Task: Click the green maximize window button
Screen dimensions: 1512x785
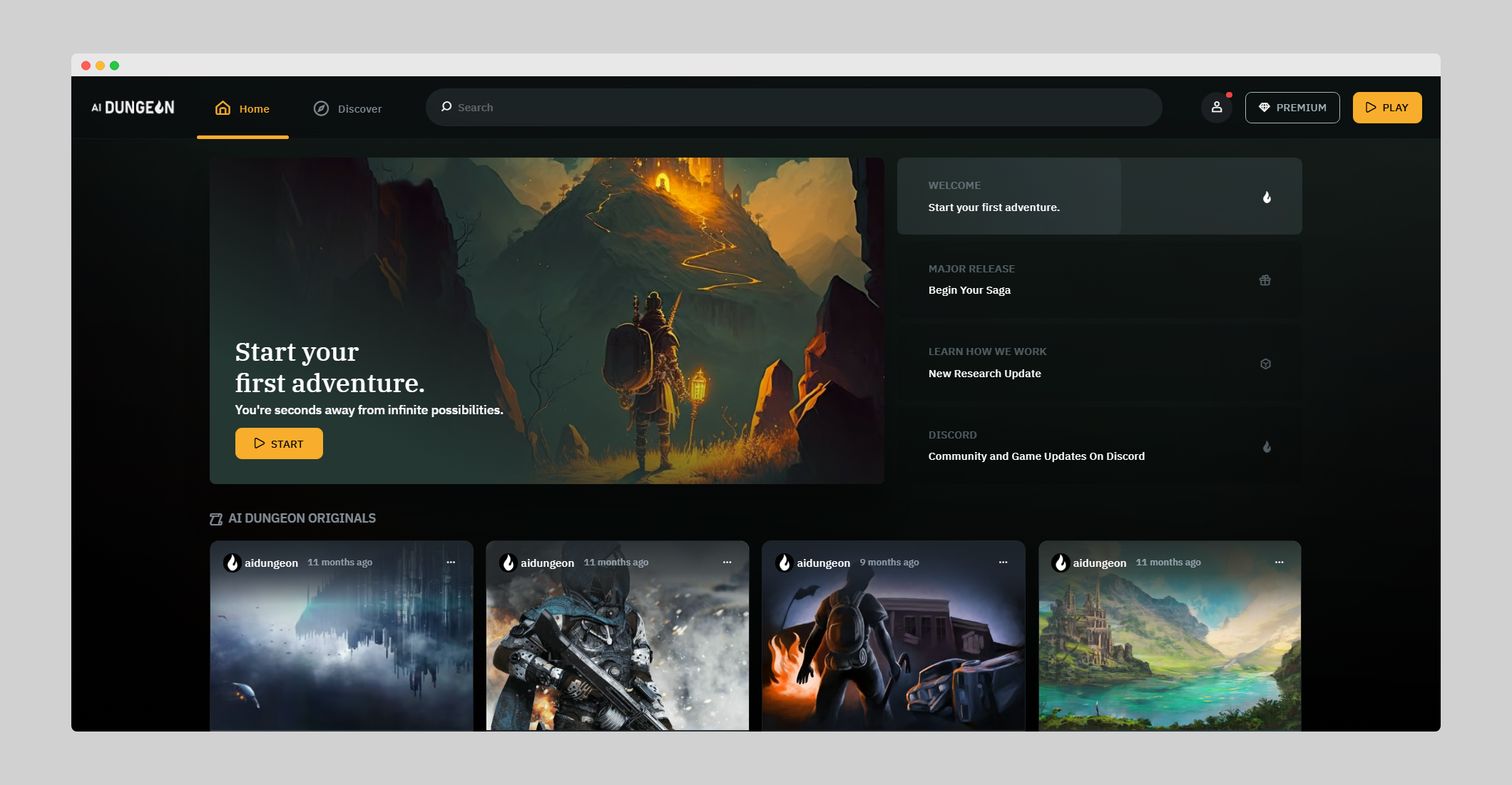Action: coord(115,66)
